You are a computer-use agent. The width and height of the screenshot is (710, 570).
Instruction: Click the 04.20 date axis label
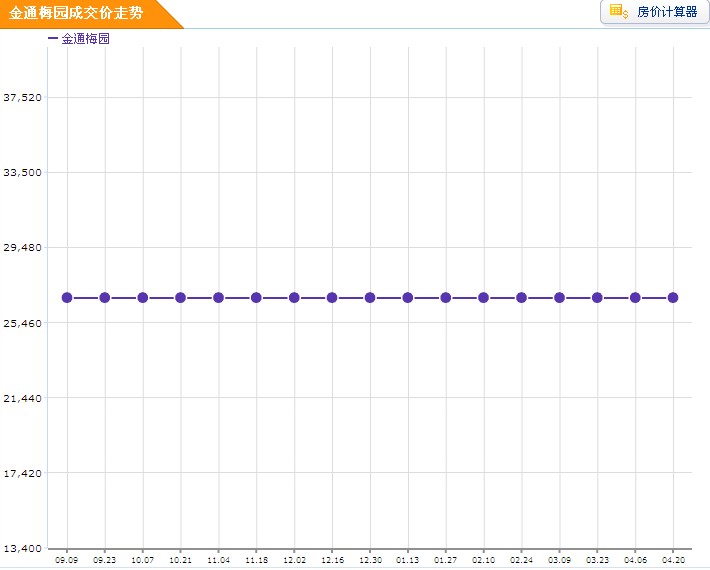[673, 560]
